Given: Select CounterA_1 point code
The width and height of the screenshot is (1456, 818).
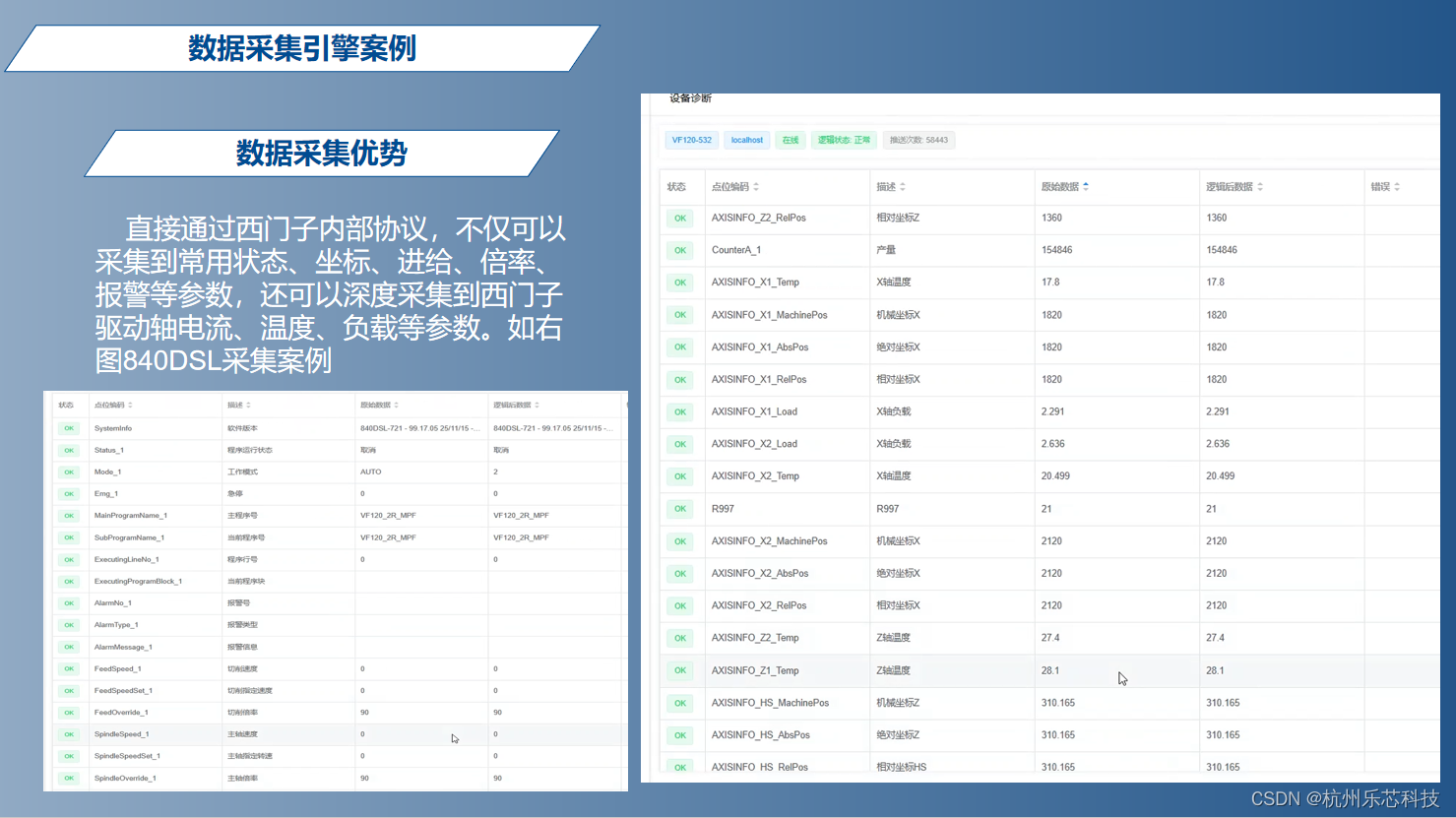Looking at the screenshot, I should pos(736,250).
